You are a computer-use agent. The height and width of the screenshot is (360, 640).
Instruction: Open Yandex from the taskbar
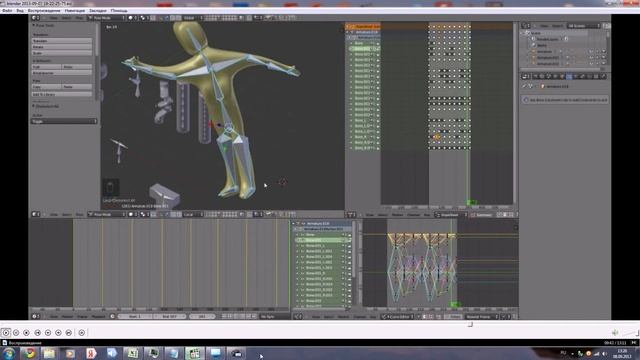91,353
